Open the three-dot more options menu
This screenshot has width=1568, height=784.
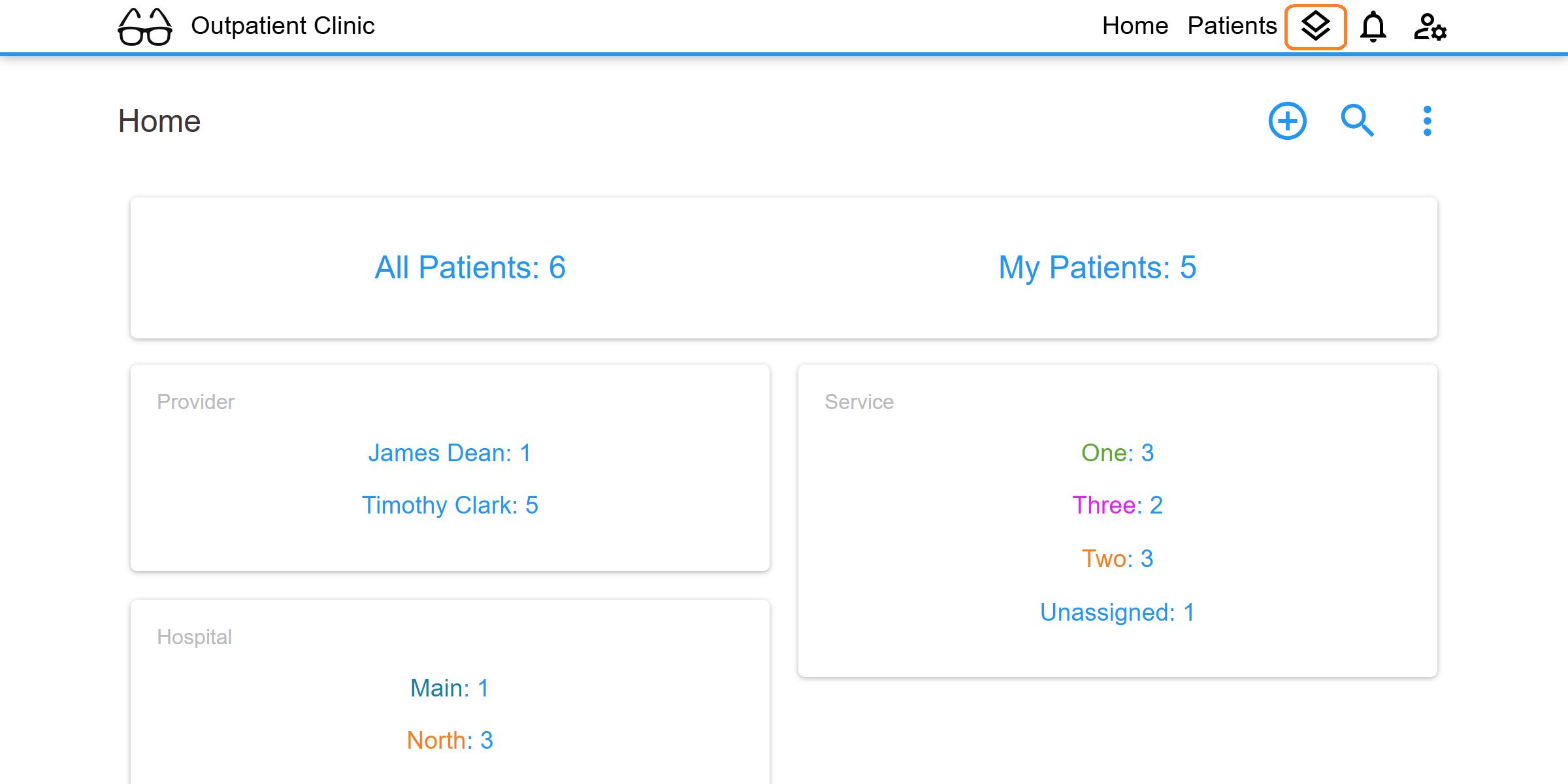pos(1427,121)
